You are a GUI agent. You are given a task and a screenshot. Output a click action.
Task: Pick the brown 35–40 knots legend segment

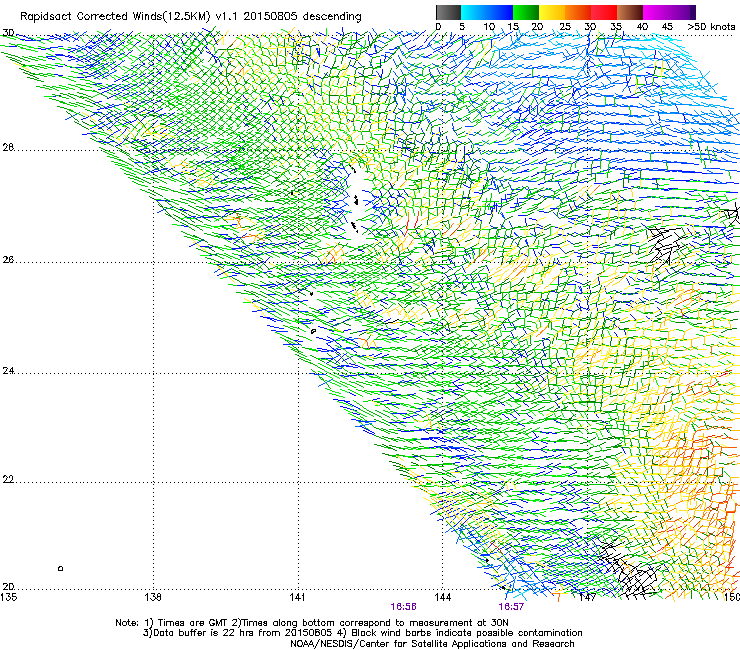630,12
